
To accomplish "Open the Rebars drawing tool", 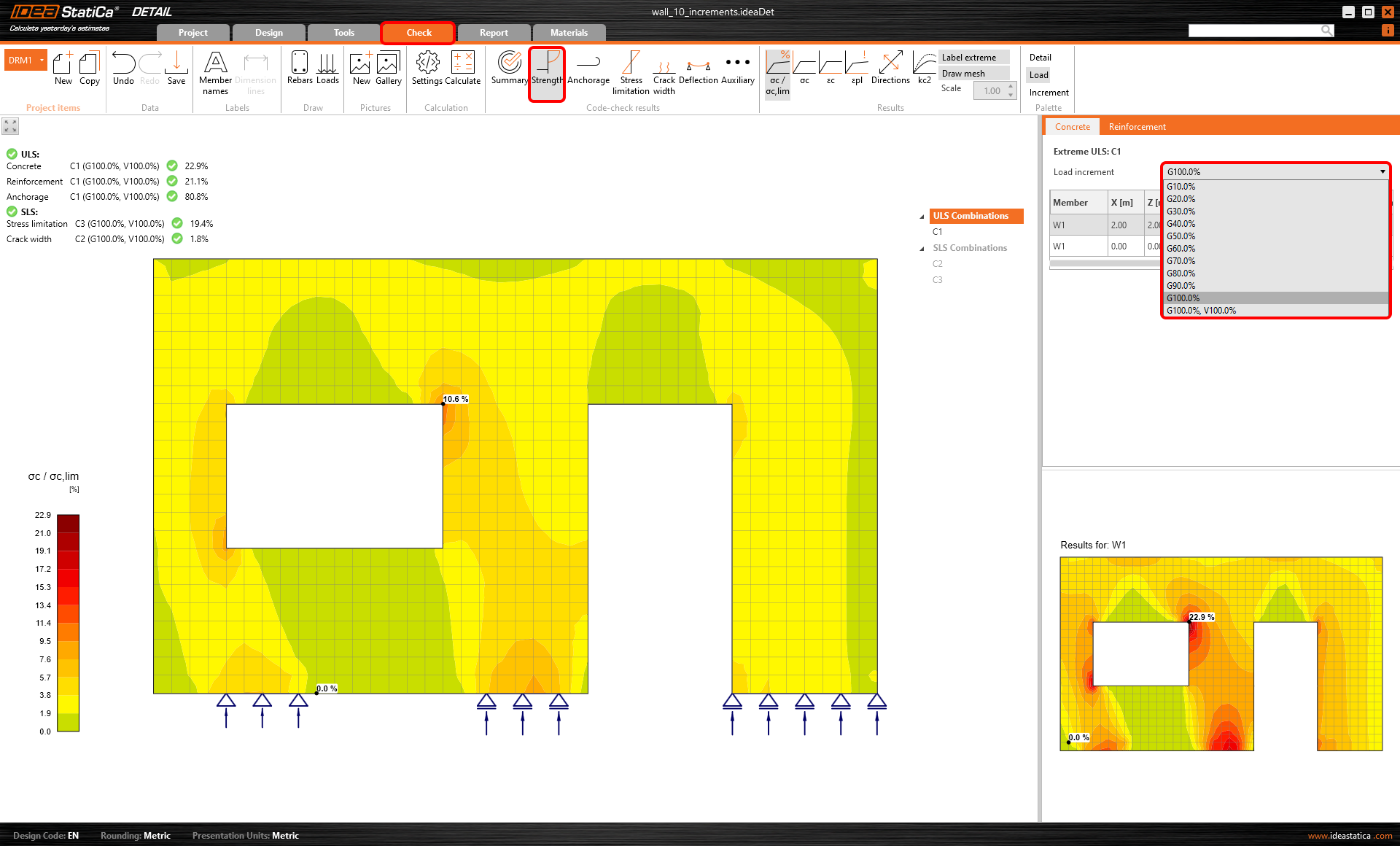I will pyautogui.click(x=299, y=69).
